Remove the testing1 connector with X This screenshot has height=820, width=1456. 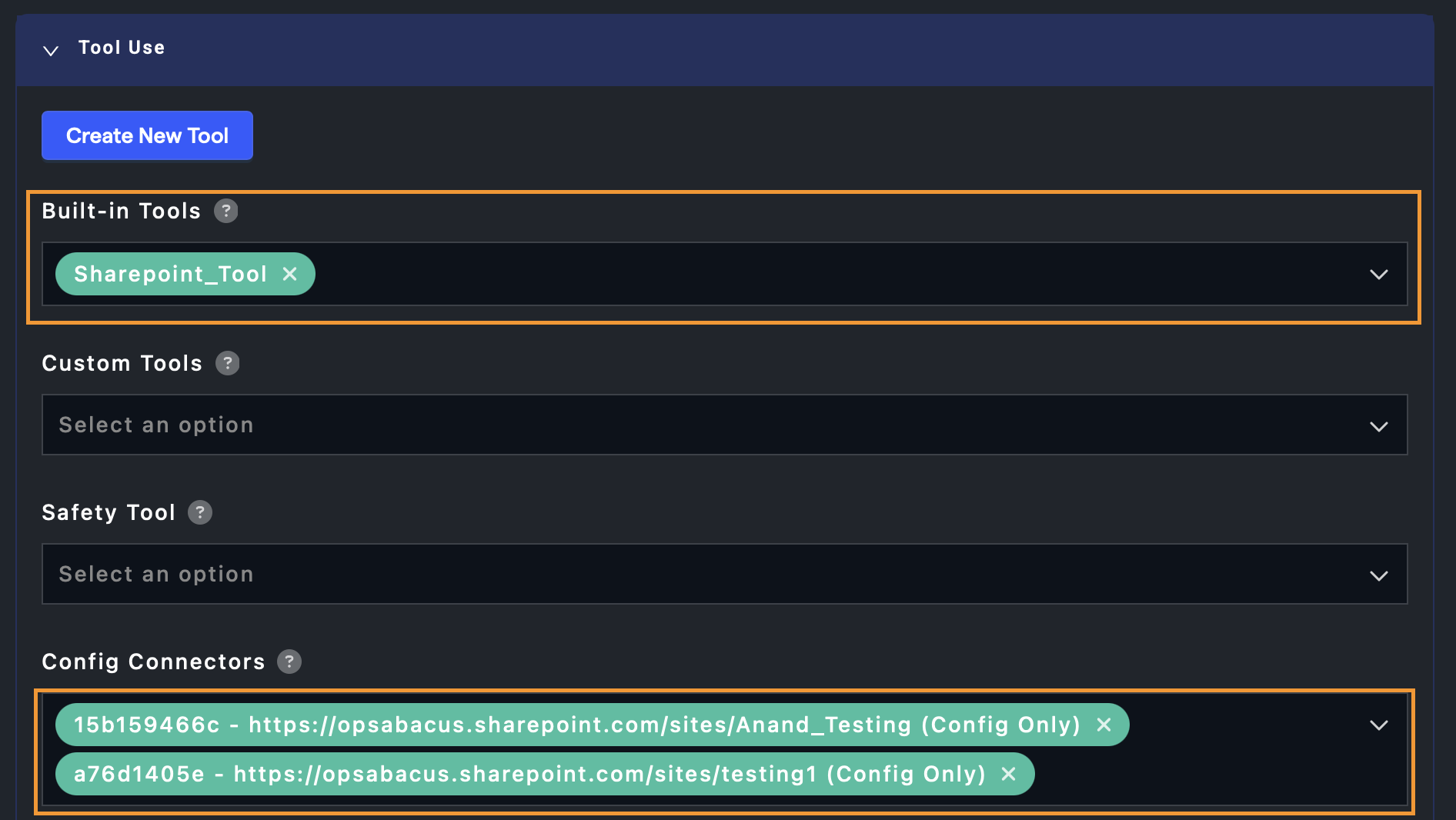[x=1009, y=774]
